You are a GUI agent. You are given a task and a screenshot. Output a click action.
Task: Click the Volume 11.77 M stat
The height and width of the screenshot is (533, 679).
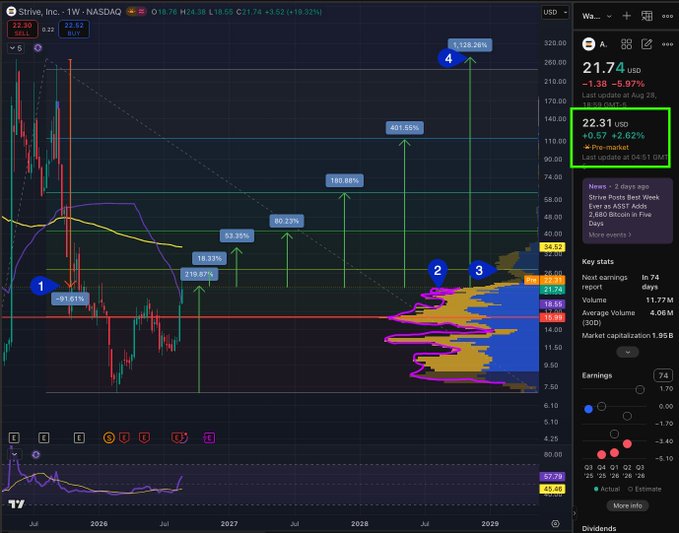(x=627, y=300)
